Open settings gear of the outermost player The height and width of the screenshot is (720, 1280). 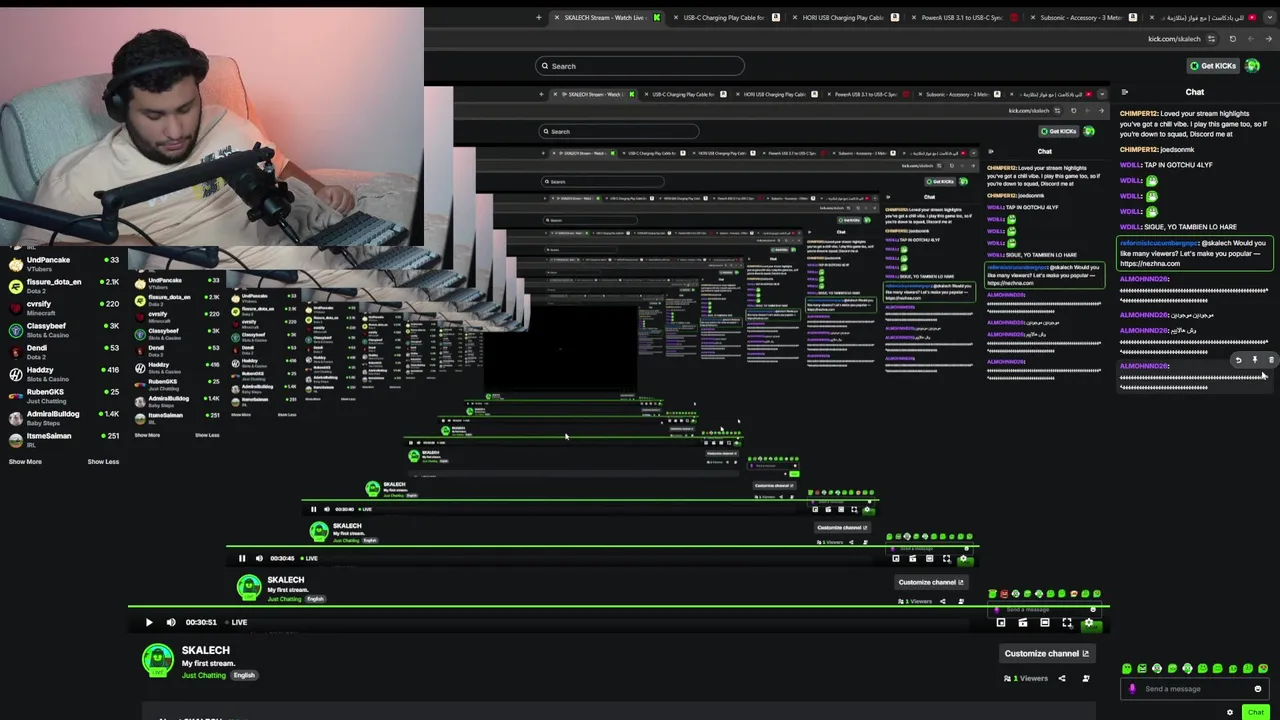click(x=1089, y=622)
